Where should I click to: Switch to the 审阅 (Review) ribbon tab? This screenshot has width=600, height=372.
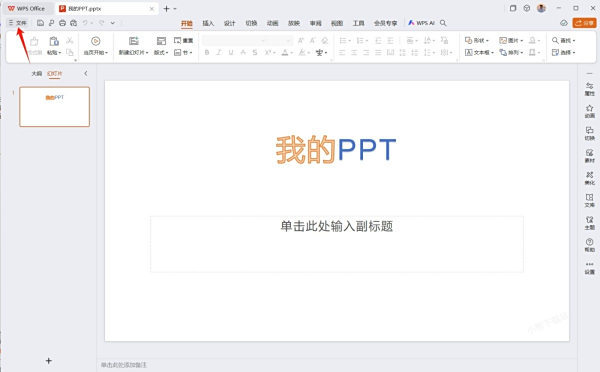tap(315, 23)
